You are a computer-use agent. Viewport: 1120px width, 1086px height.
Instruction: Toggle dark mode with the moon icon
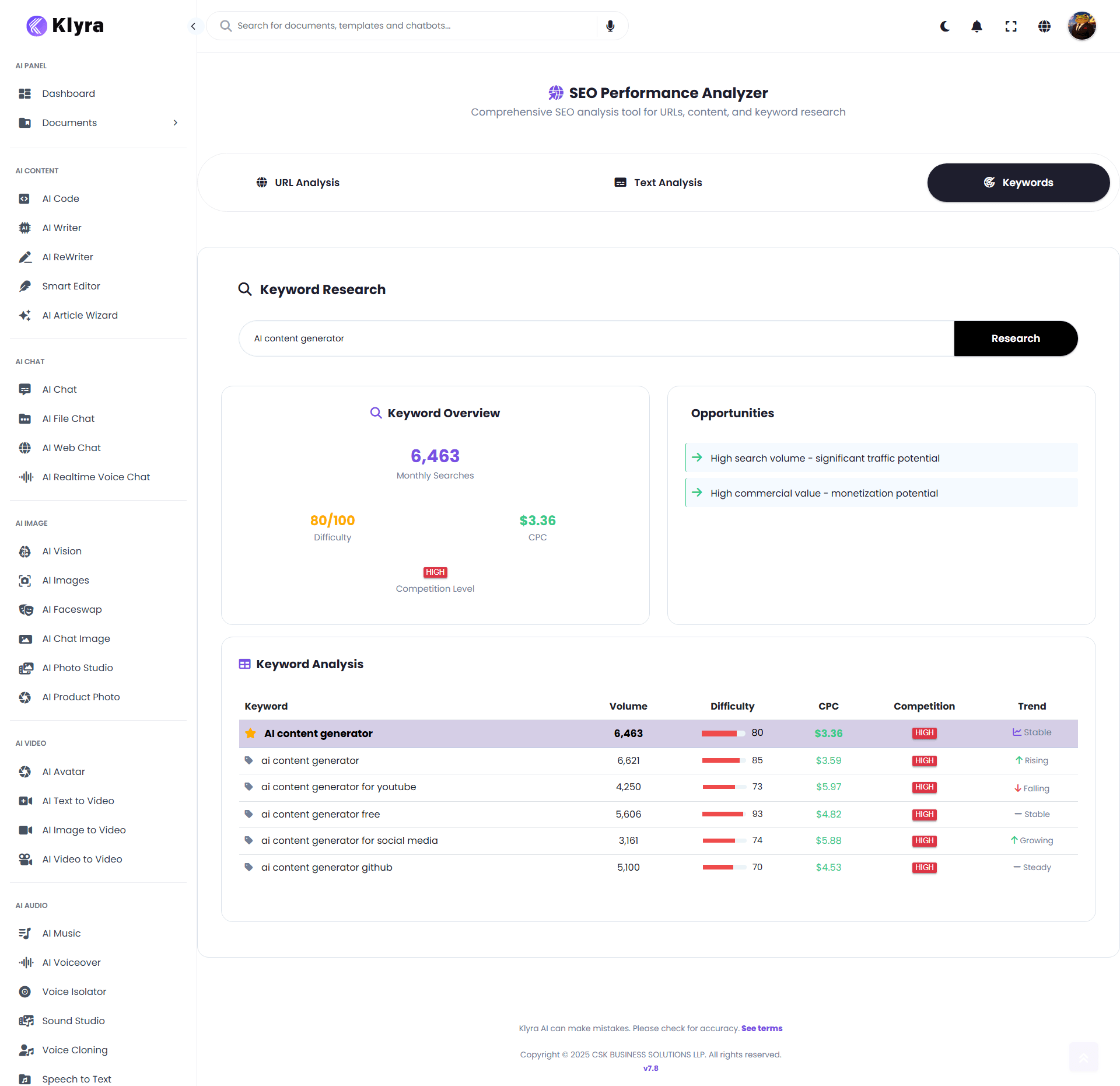(944, 26)
